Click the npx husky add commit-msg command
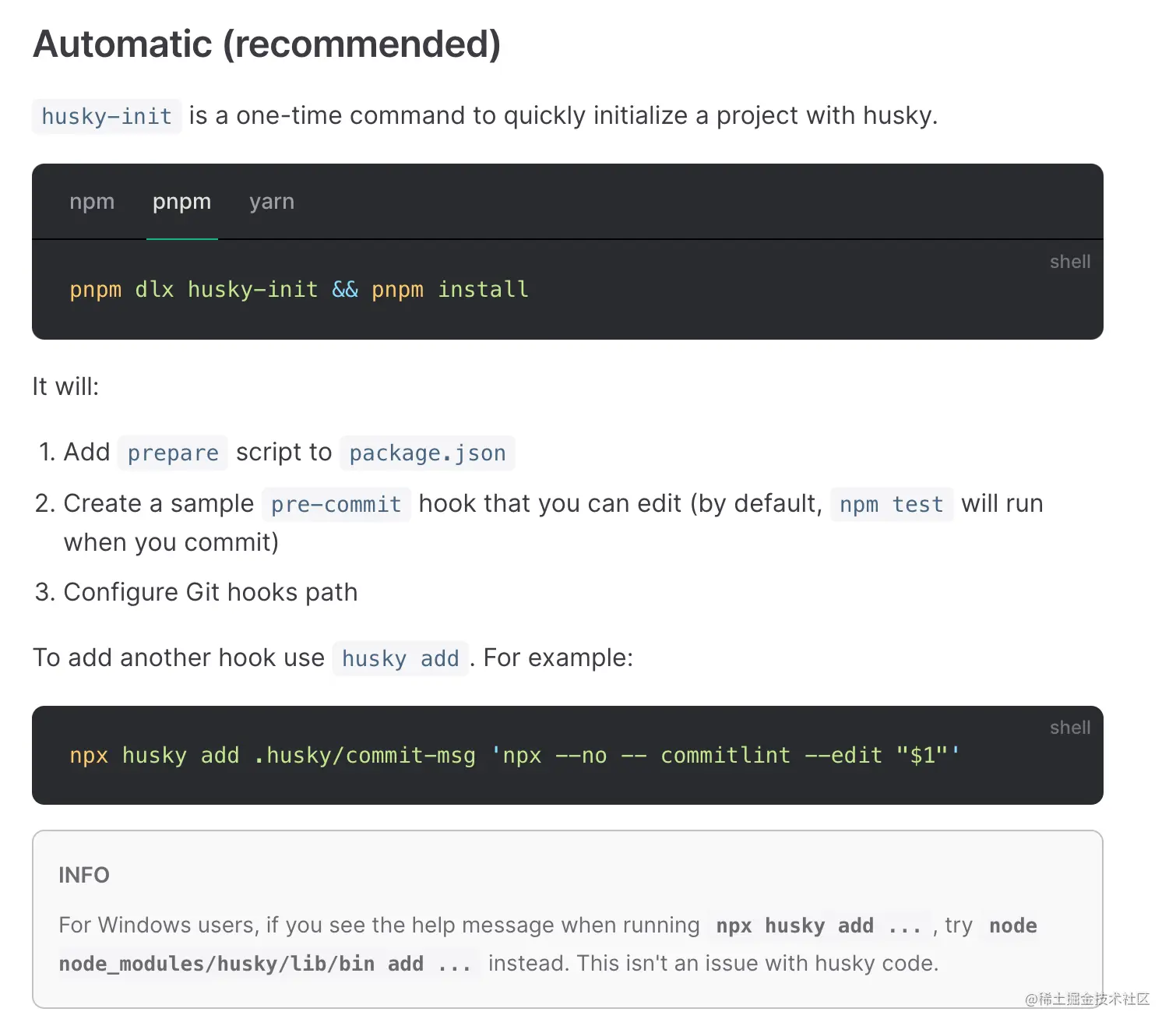1176x1033 pixels. (x=514, y=756)
